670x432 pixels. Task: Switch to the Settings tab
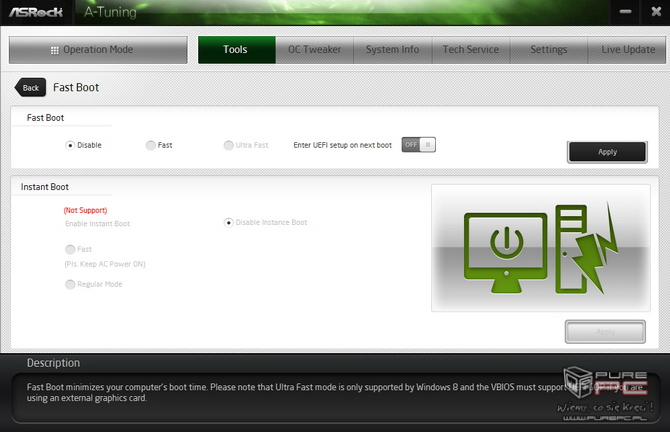tap(549, 50)
